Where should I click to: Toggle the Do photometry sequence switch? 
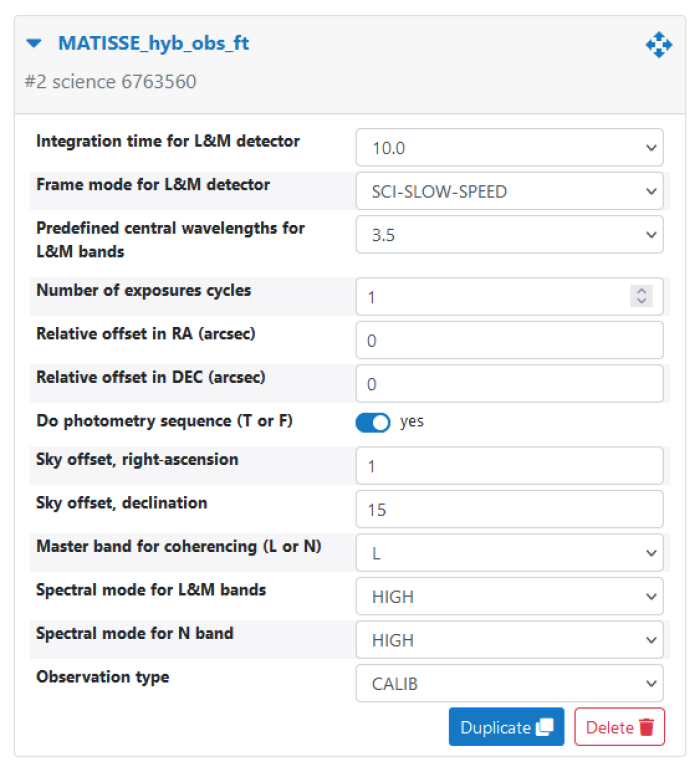click(373, 422)
